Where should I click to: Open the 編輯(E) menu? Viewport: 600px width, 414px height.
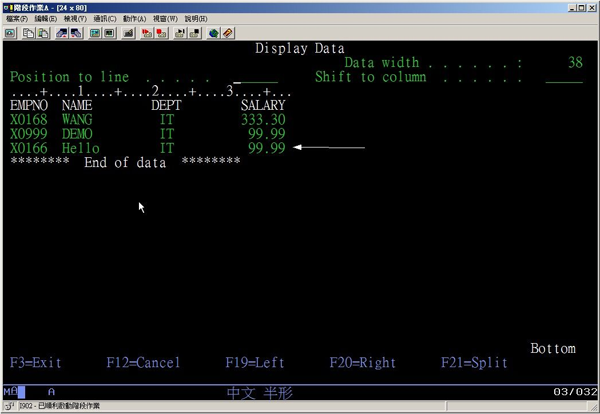[46, 19]
